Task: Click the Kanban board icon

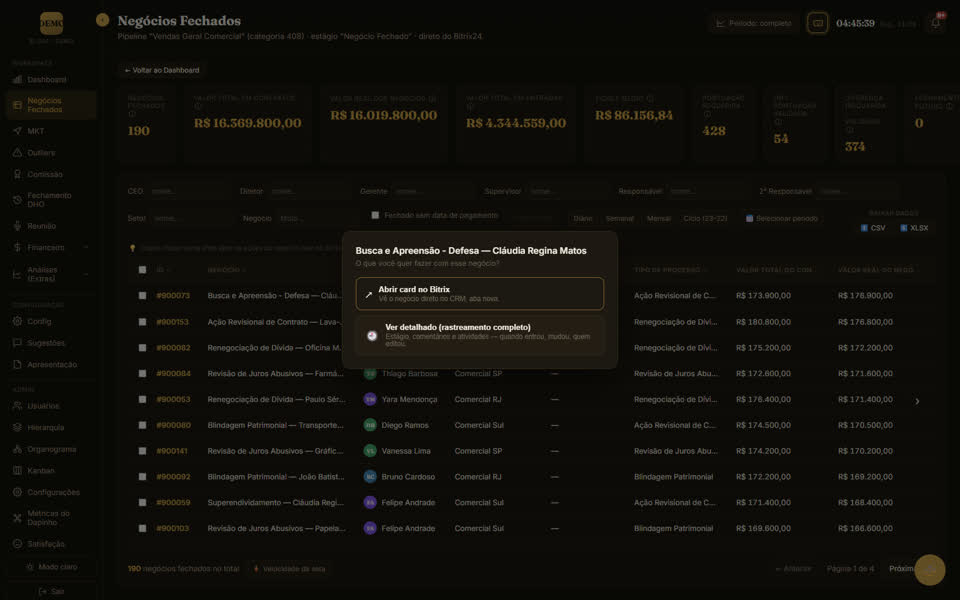Action: pyautogui.click(x=17, y=471)
